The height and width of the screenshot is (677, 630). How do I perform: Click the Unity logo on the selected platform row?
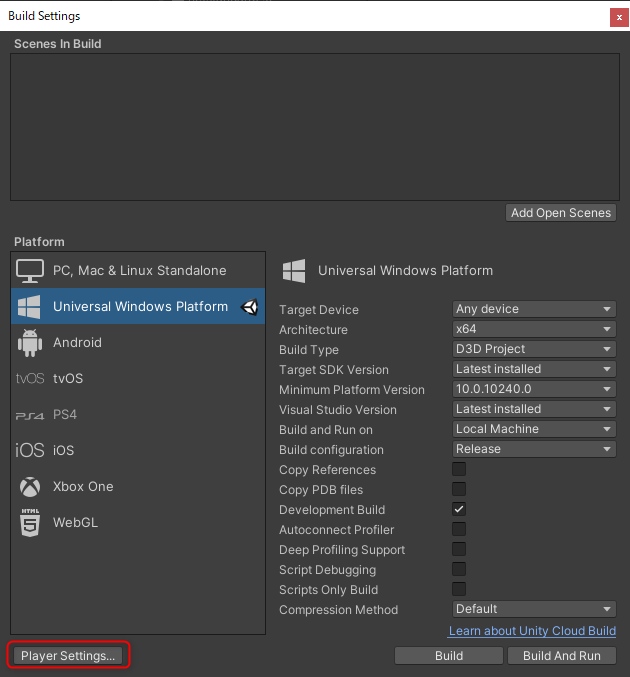pyautogui.click(x=250, y=307)
